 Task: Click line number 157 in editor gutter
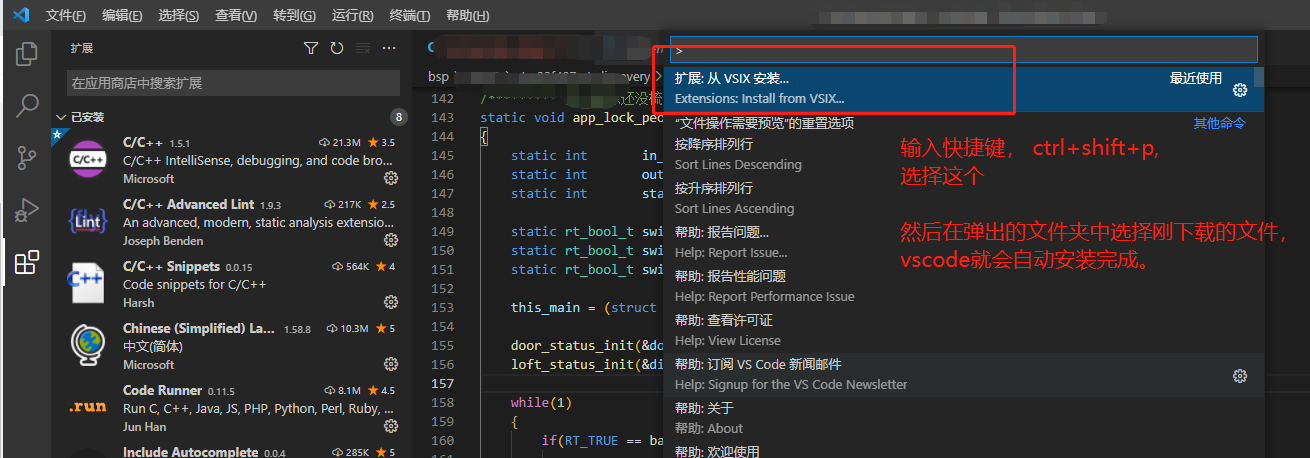[442, 384]
